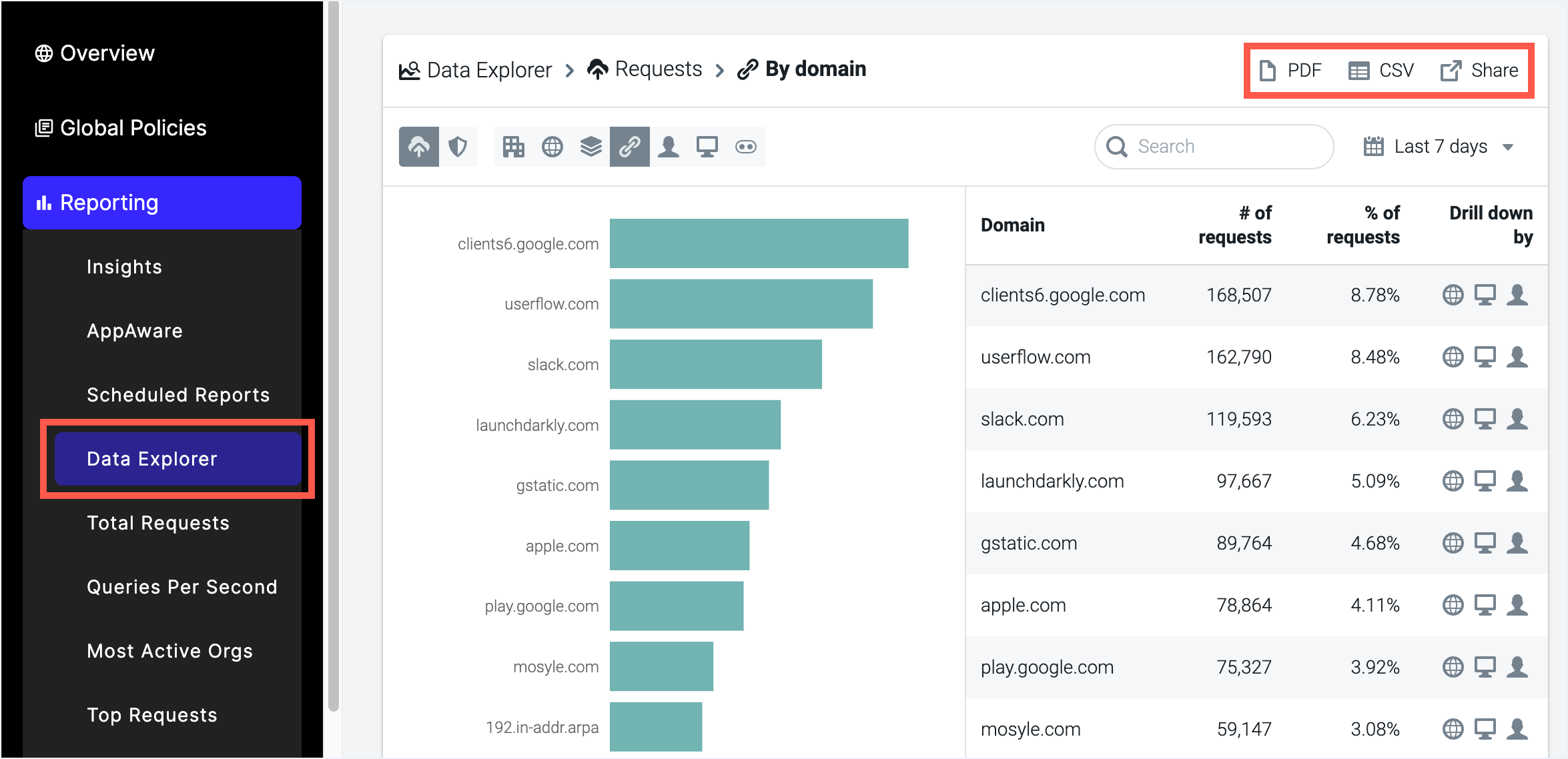Drill down clients6.google.com by device
This screenshot has width=1568, height=759.
1486,294
